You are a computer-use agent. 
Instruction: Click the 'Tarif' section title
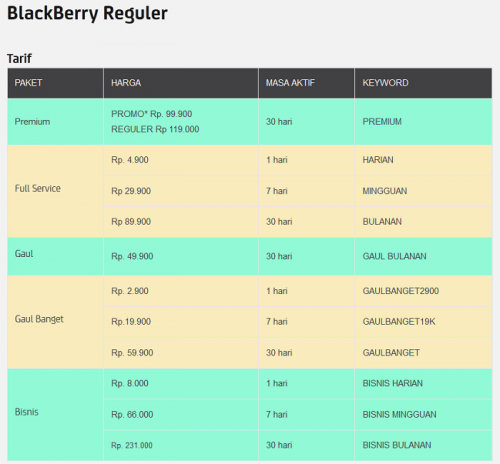point(19,59)
